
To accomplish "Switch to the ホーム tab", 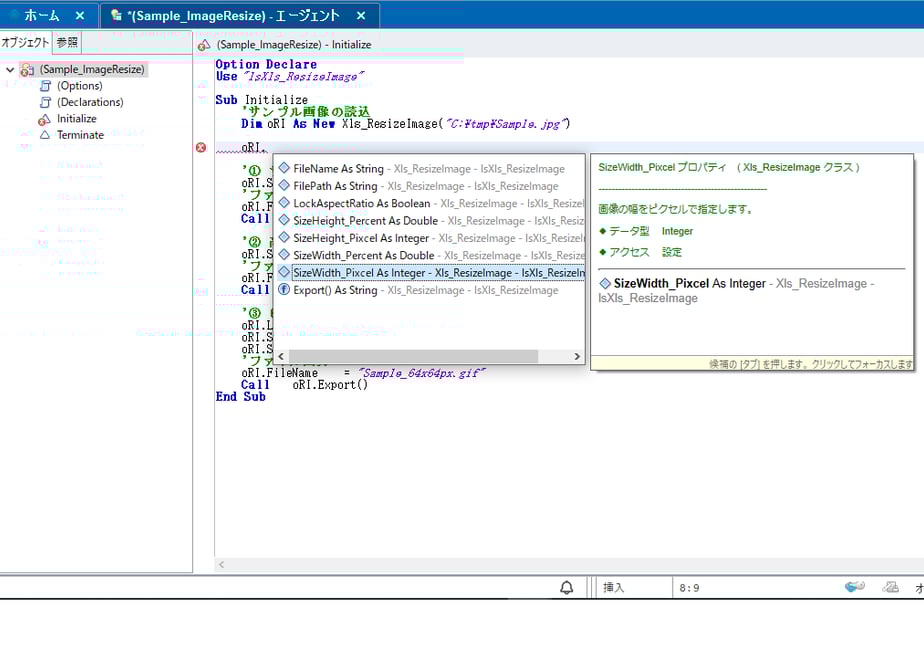I will [x=41, y=15].
